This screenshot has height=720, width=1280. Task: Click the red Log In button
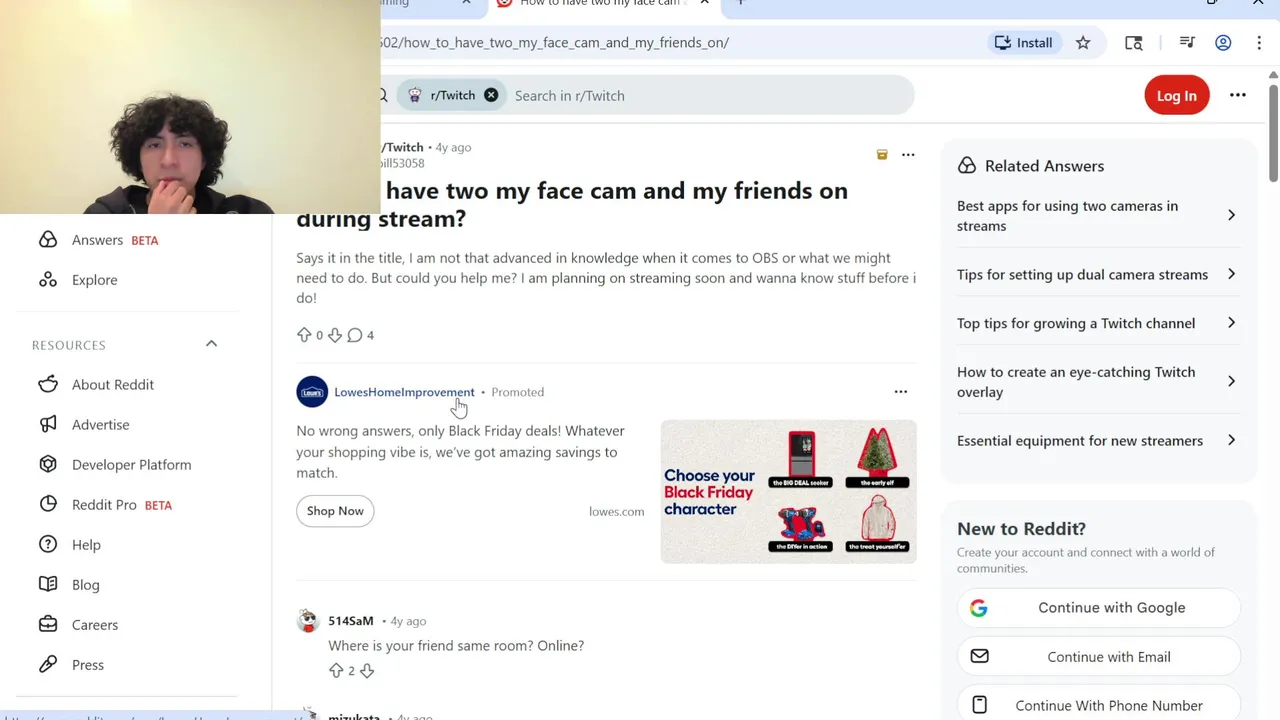tap(1176, 95)
